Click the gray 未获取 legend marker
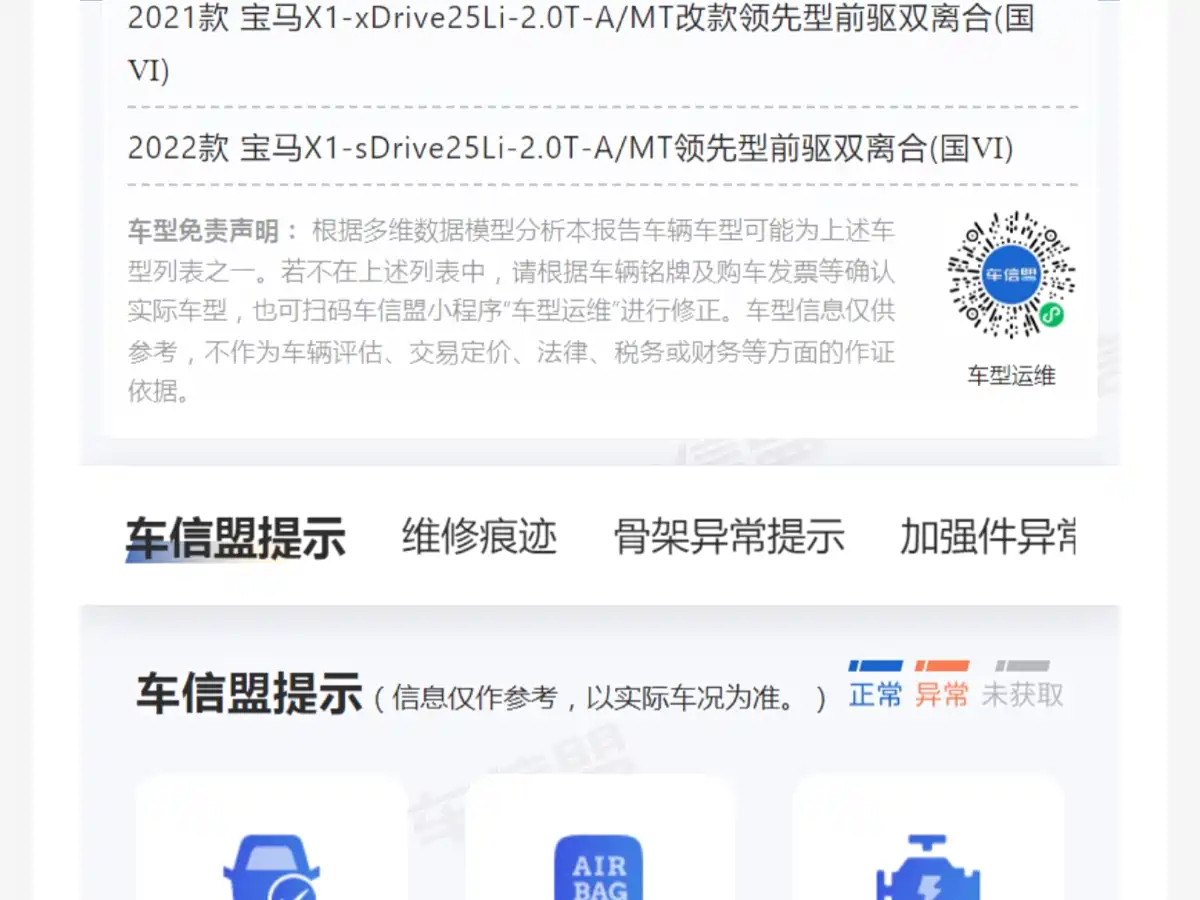This screenshot has width=1200, height=900. (x=1022, y=666)
